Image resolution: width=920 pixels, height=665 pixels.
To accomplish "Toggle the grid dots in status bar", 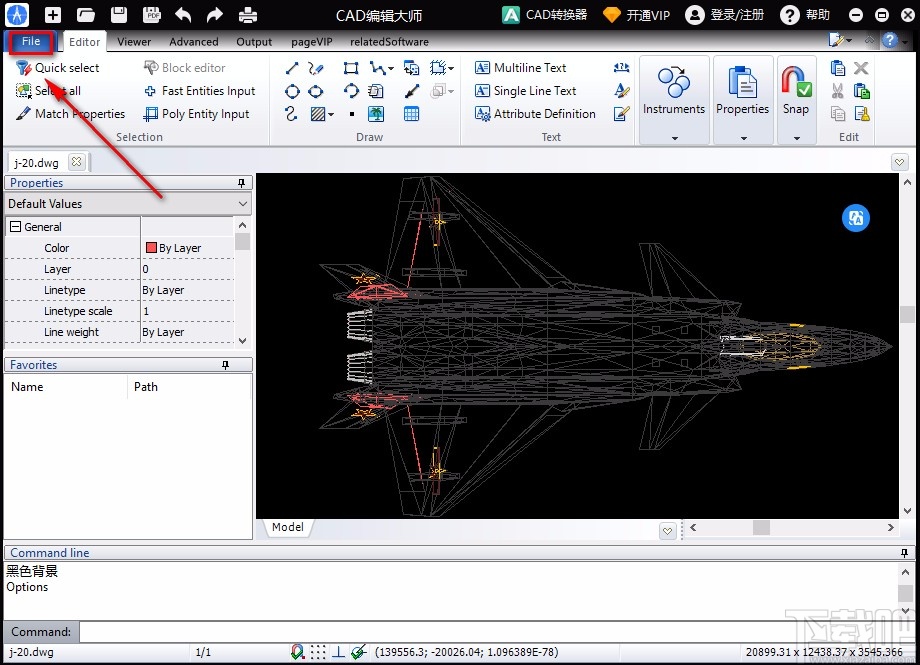I will coord(317,652).
